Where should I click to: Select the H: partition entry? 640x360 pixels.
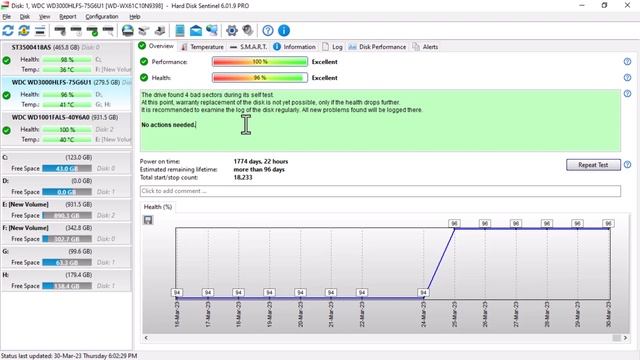point(66,280)
